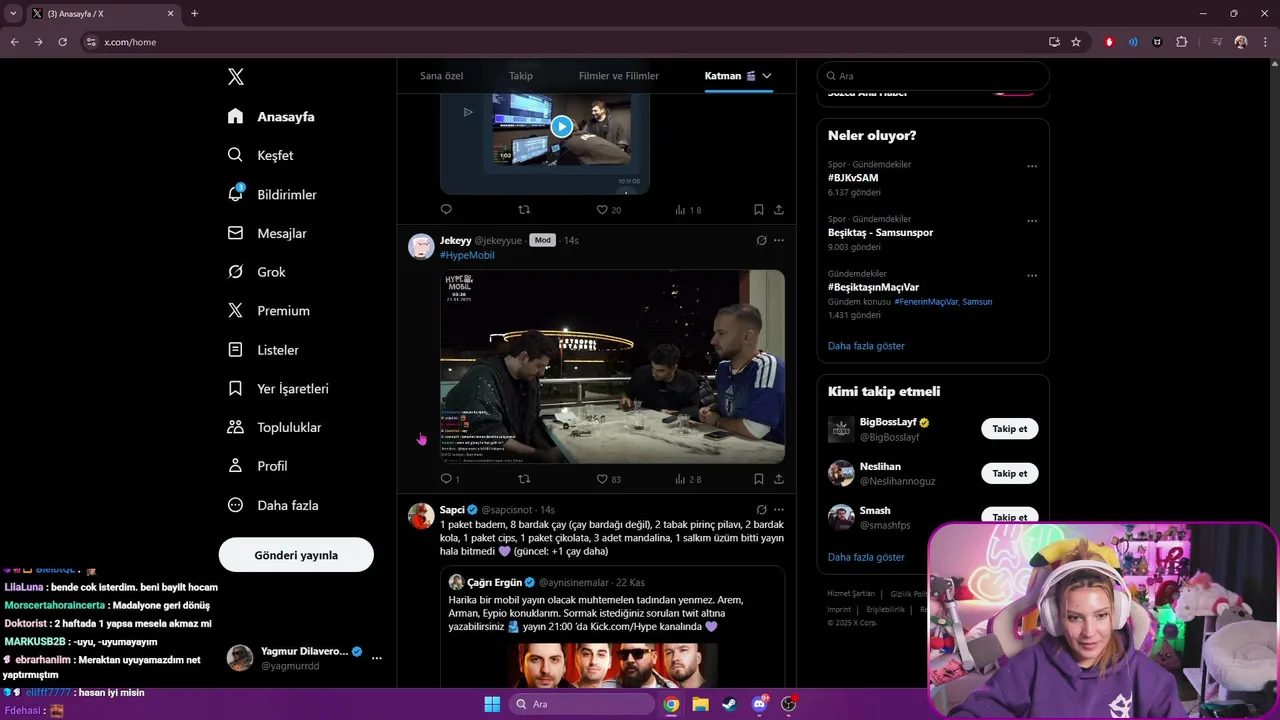Open #BJKvSAM trend
The width and height of the screenshot is (1280, 720).
pos(853,178)
